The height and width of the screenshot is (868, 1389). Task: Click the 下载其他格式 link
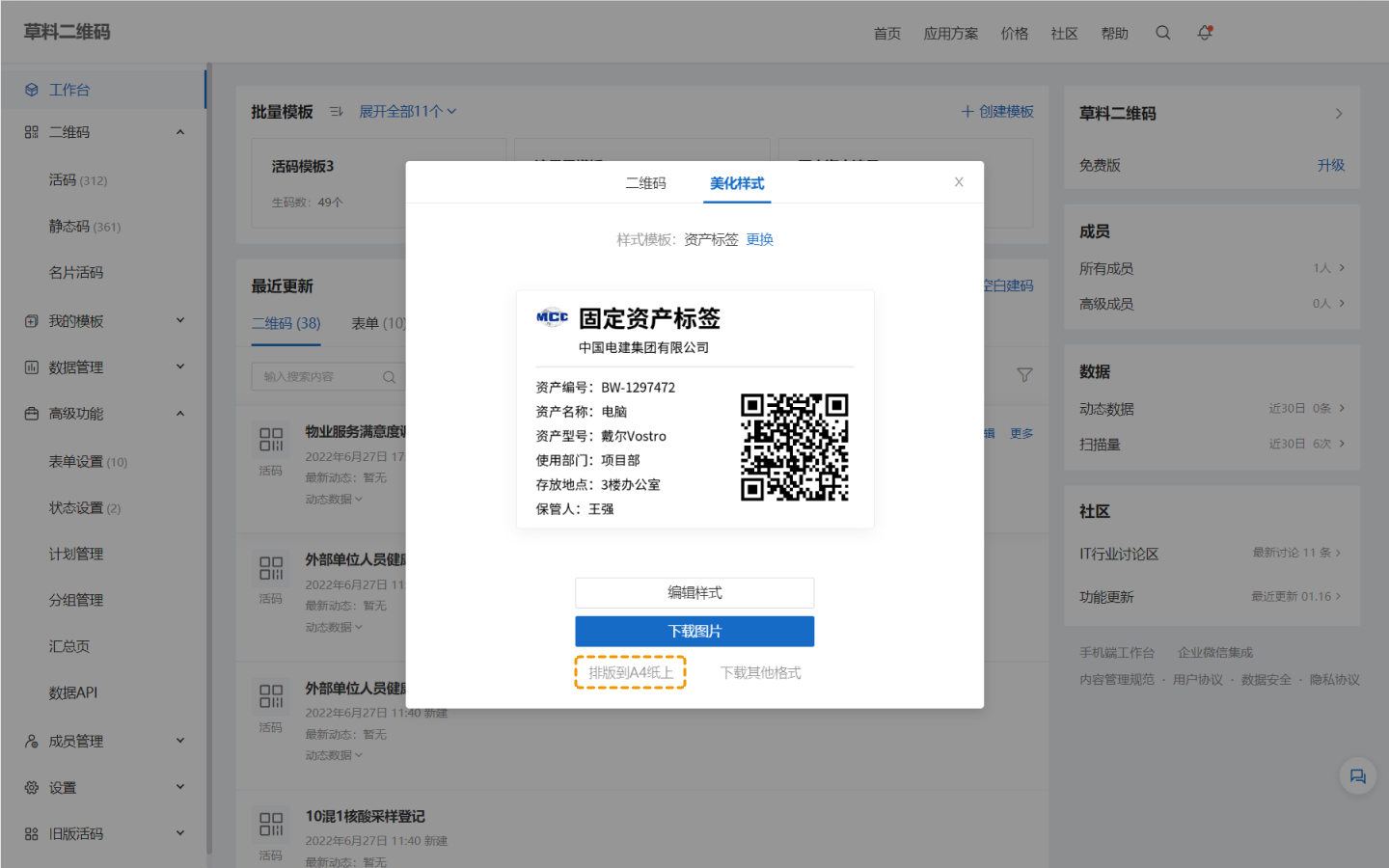point(760,673)
